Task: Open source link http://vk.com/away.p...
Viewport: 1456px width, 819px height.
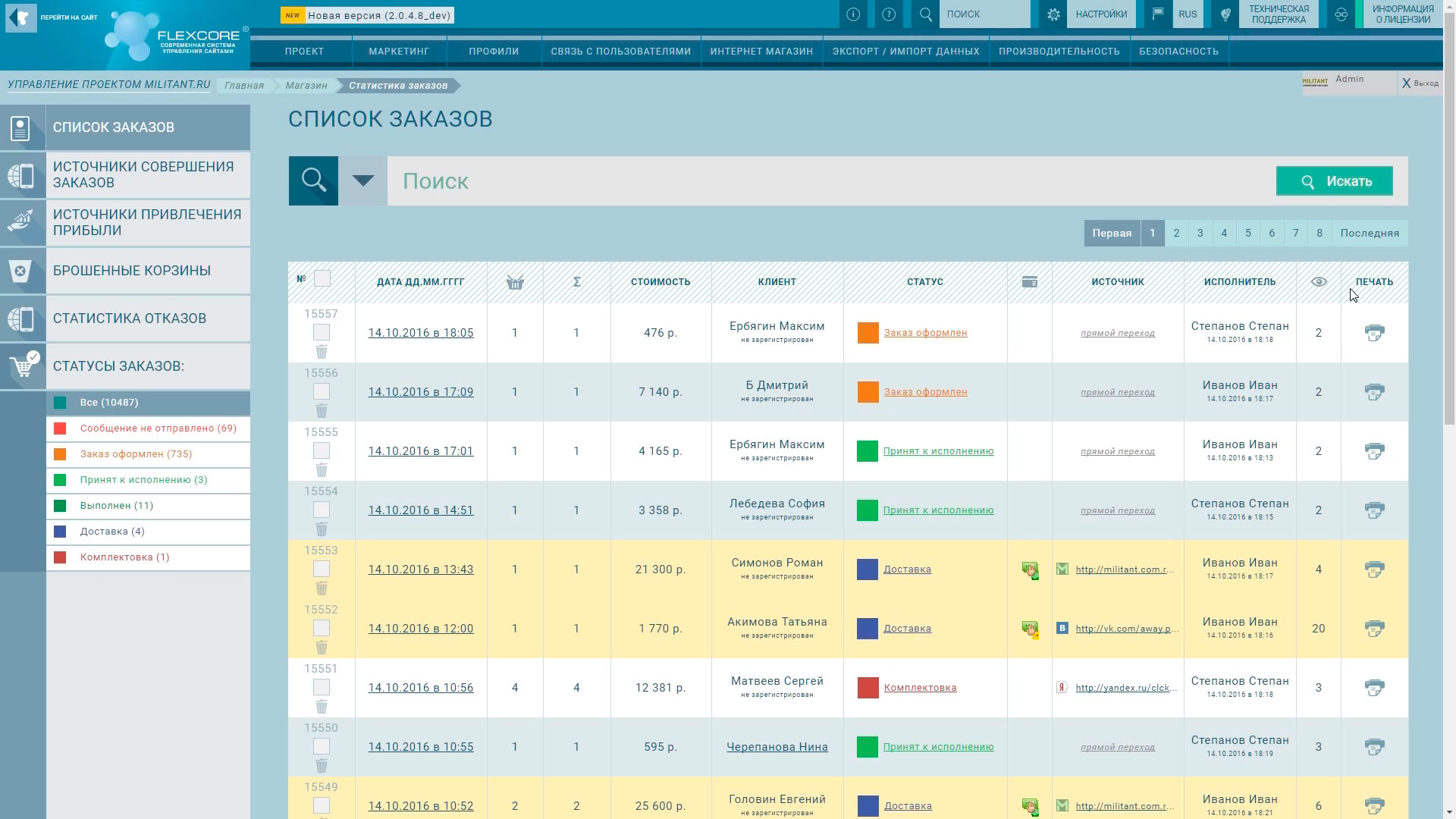Action: pyautogui.click(x=1126, y=629)
